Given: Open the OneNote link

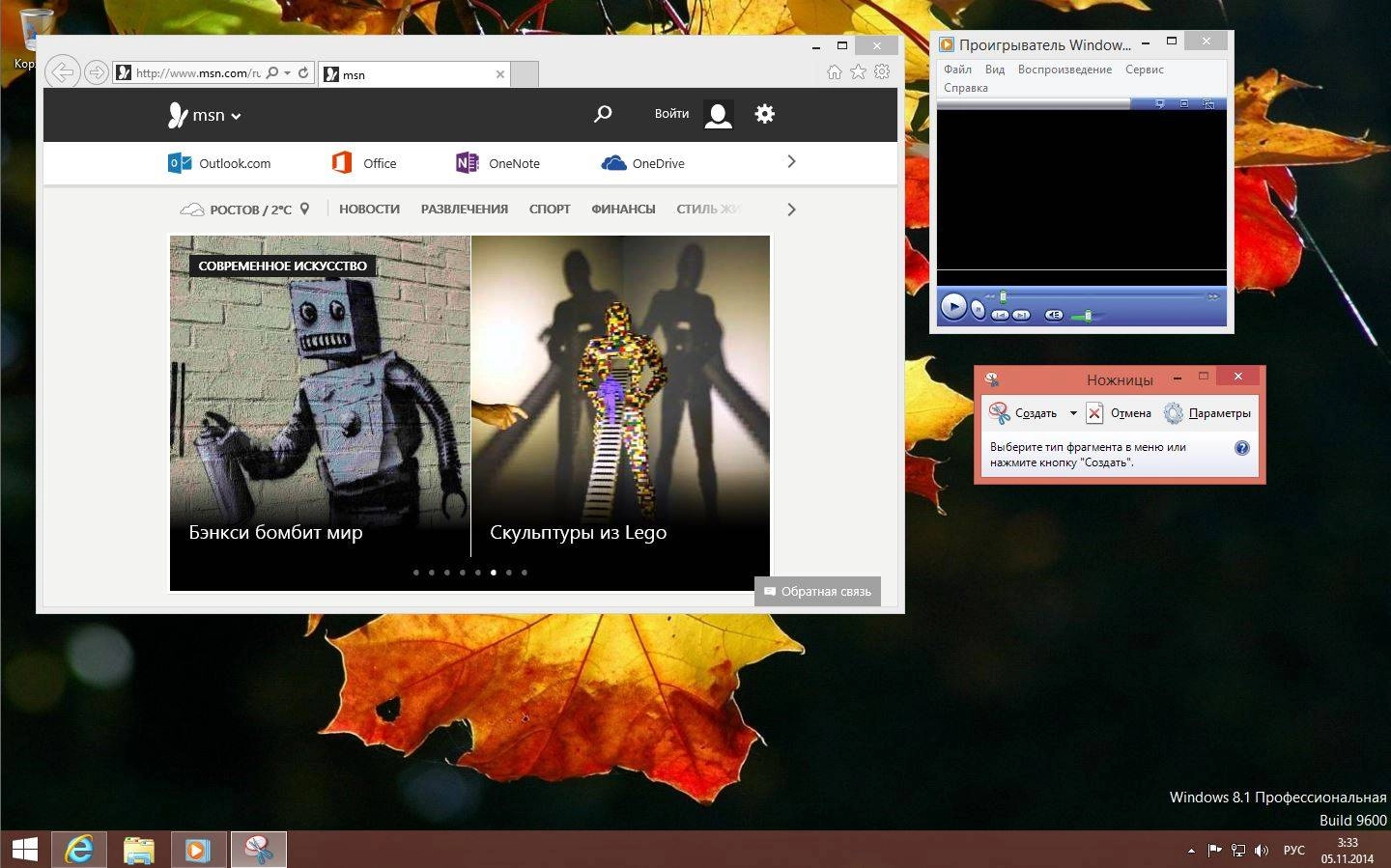Looking at the screenshot, I should (x=497, y=163).
